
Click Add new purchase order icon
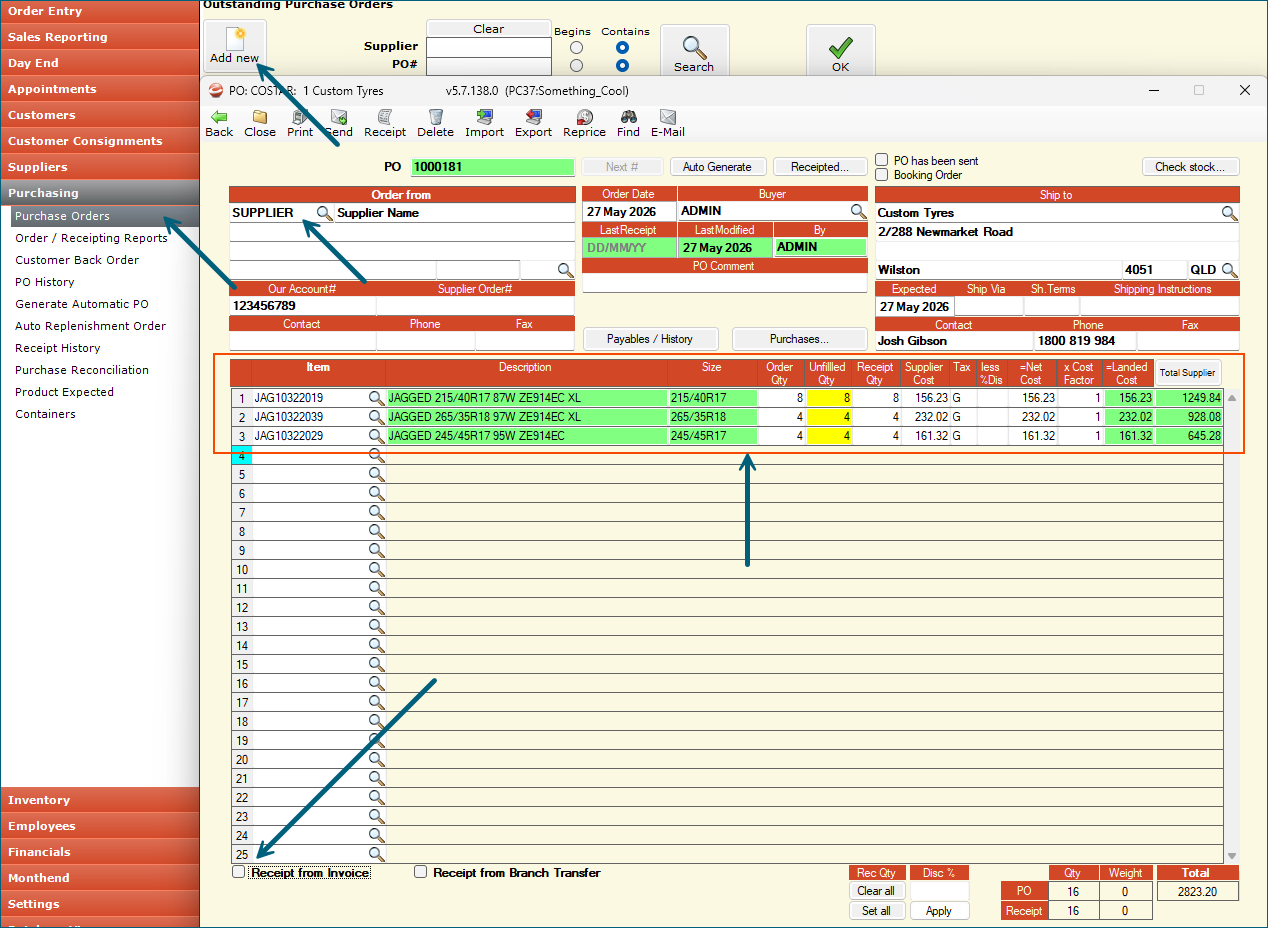click(235, 46)
